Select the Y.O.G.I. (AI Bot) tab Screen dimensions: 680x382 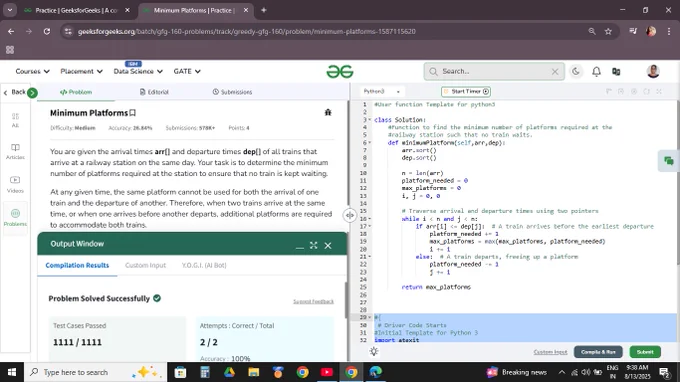coord(204,265)
